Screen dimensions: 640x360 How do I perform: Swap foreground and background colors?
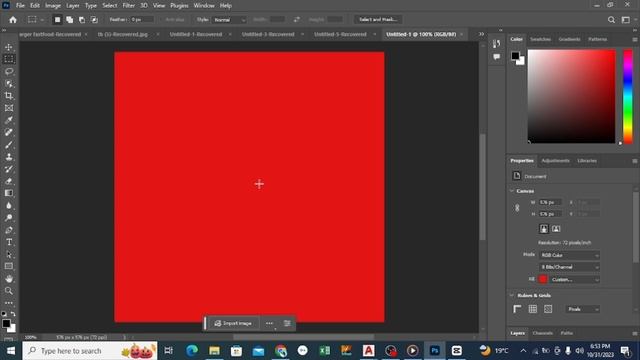click(13, 314)
